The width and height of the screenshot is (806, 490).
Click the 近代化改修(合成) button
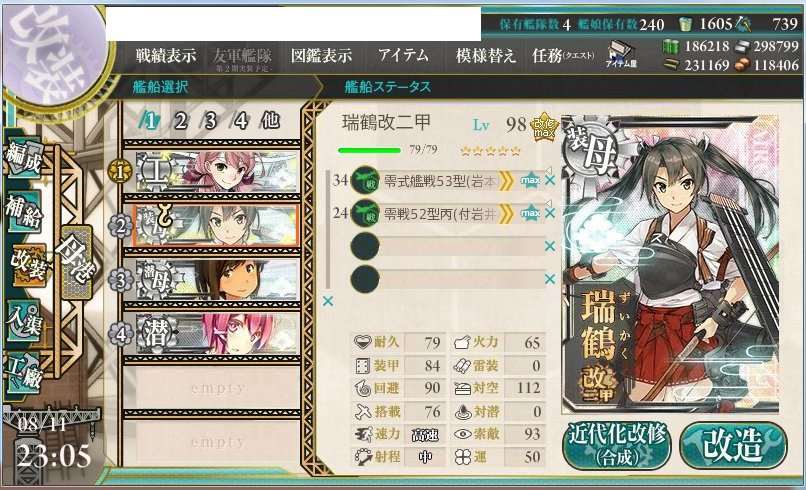(x=617, y=445)
